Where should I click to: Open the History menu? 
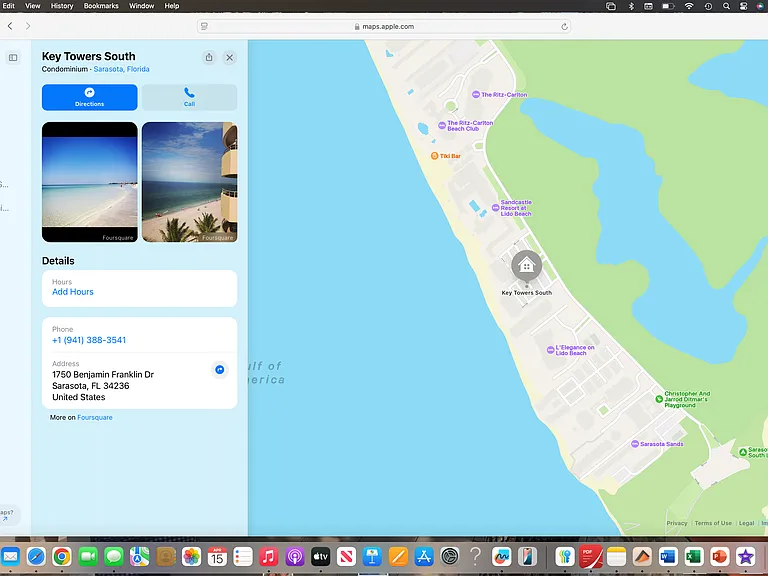click(62, 6)
